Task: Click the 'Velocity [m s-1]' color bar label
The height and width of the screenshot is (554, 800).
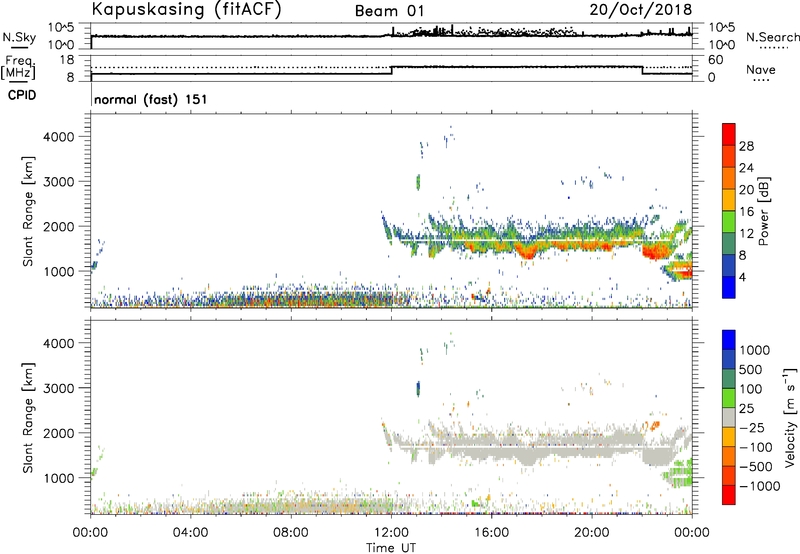Action: (790, 417)
